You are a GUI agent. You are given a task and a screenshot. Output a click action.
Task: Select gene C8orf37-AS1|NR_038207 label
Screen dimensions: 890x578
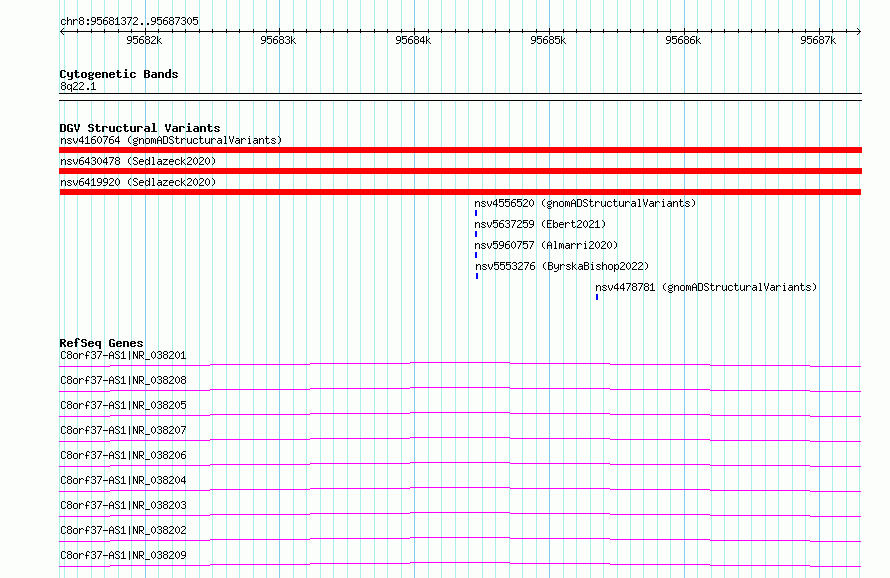(123, 430)
